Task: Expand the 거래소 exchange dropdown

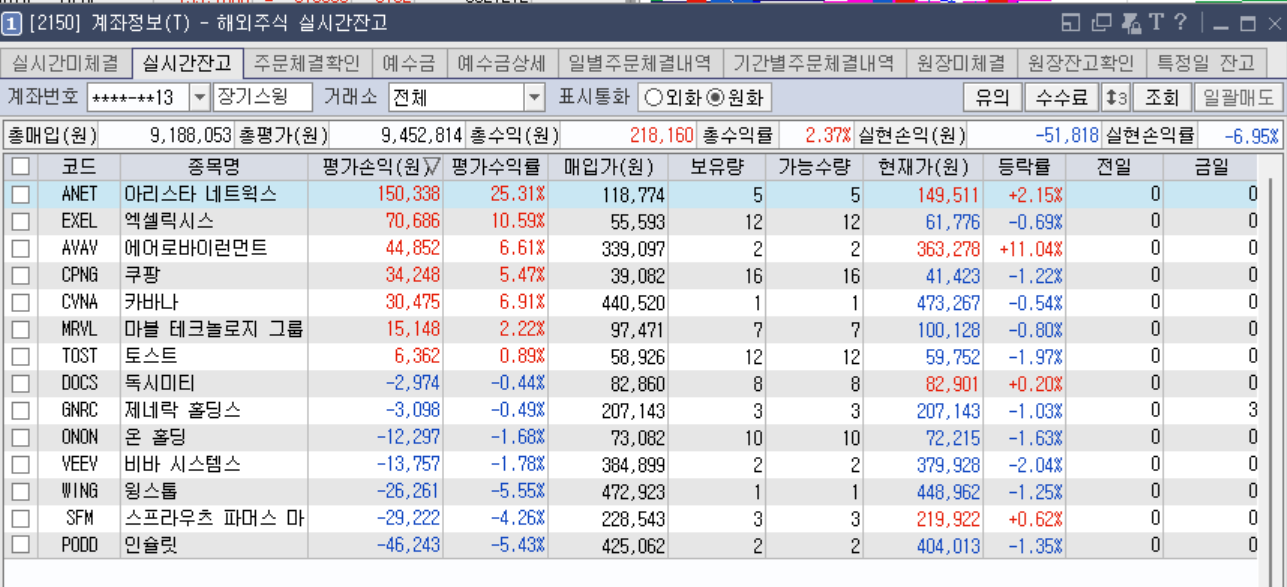Action: [534, 98]
